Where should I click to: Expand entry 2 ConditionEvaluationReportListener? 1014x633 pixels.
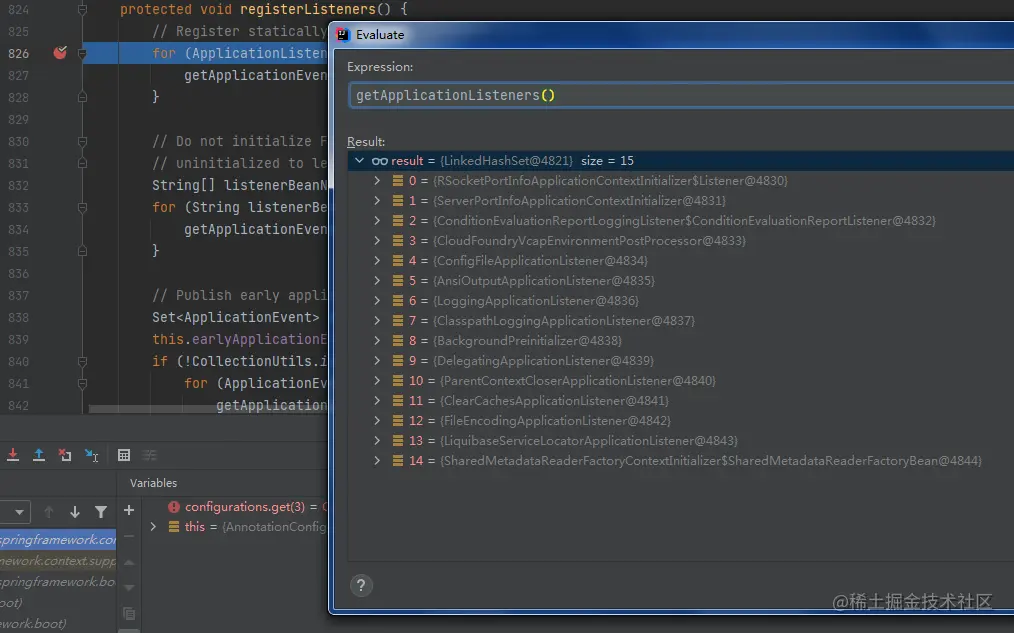pos(377,221)
